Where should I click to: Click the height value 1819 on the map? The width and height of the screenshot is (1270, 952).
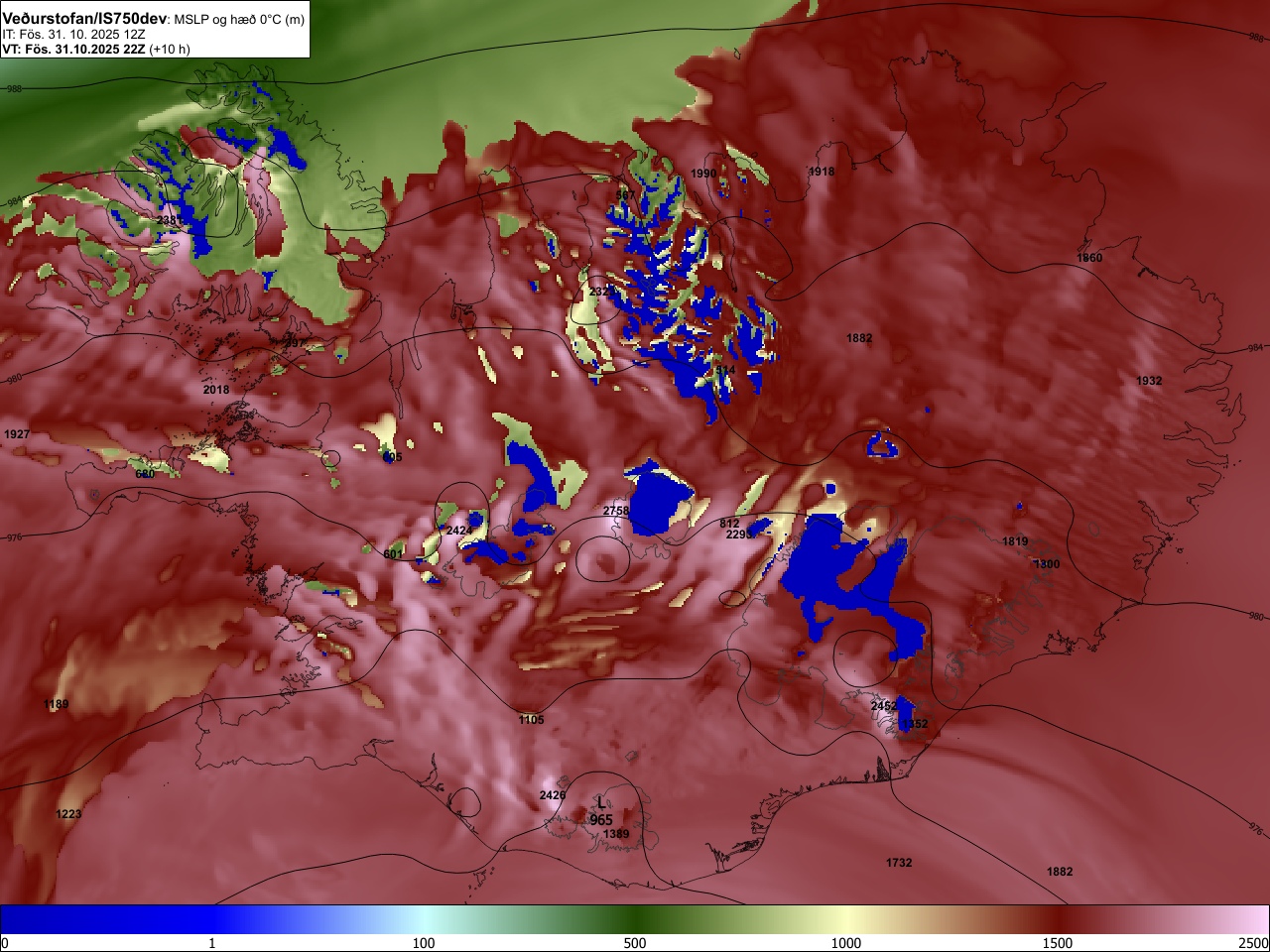pyautogui.click(x=1015, y=541)
